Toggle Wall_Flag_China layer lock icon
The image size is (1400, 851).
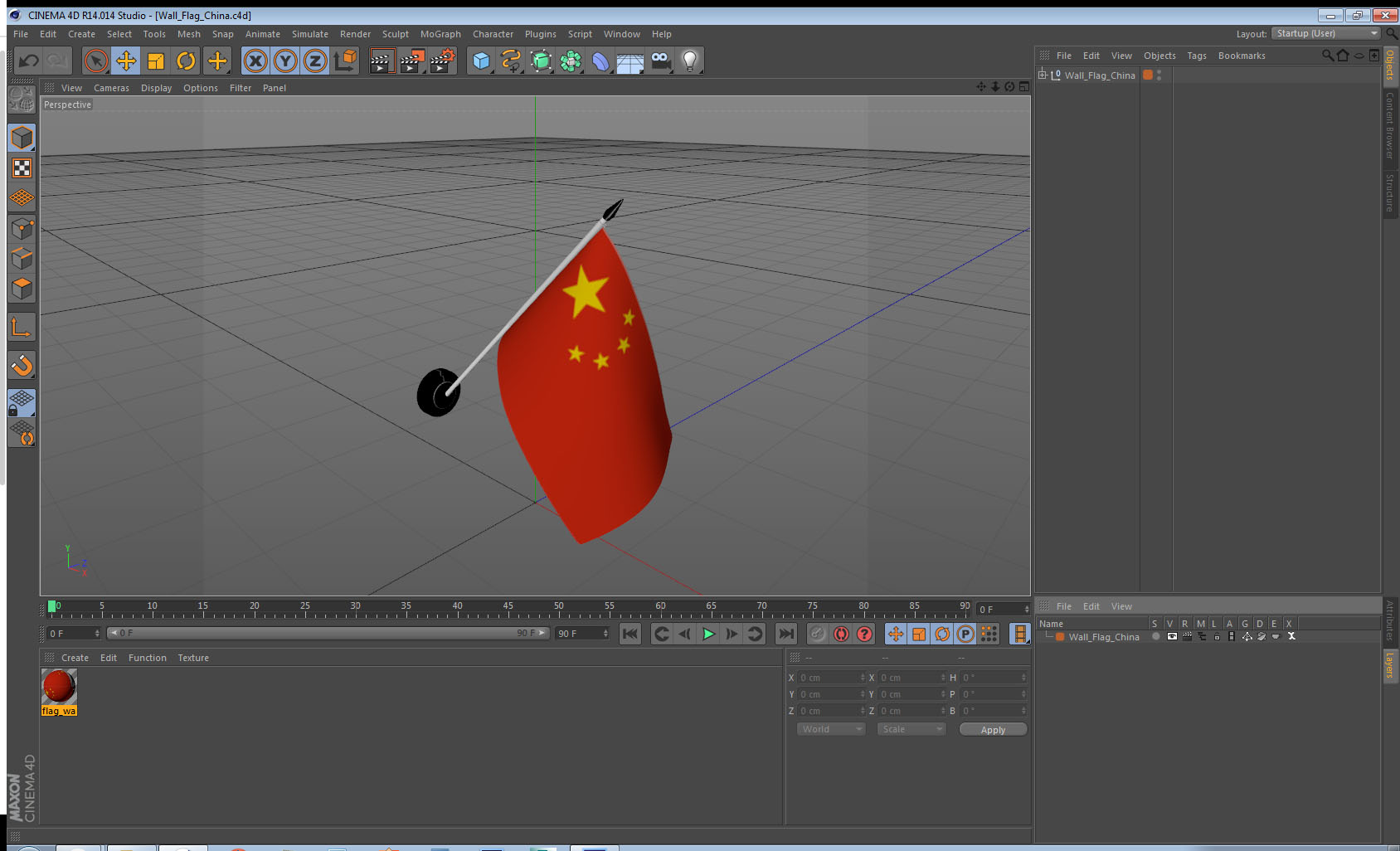(x=1217, y=637)
